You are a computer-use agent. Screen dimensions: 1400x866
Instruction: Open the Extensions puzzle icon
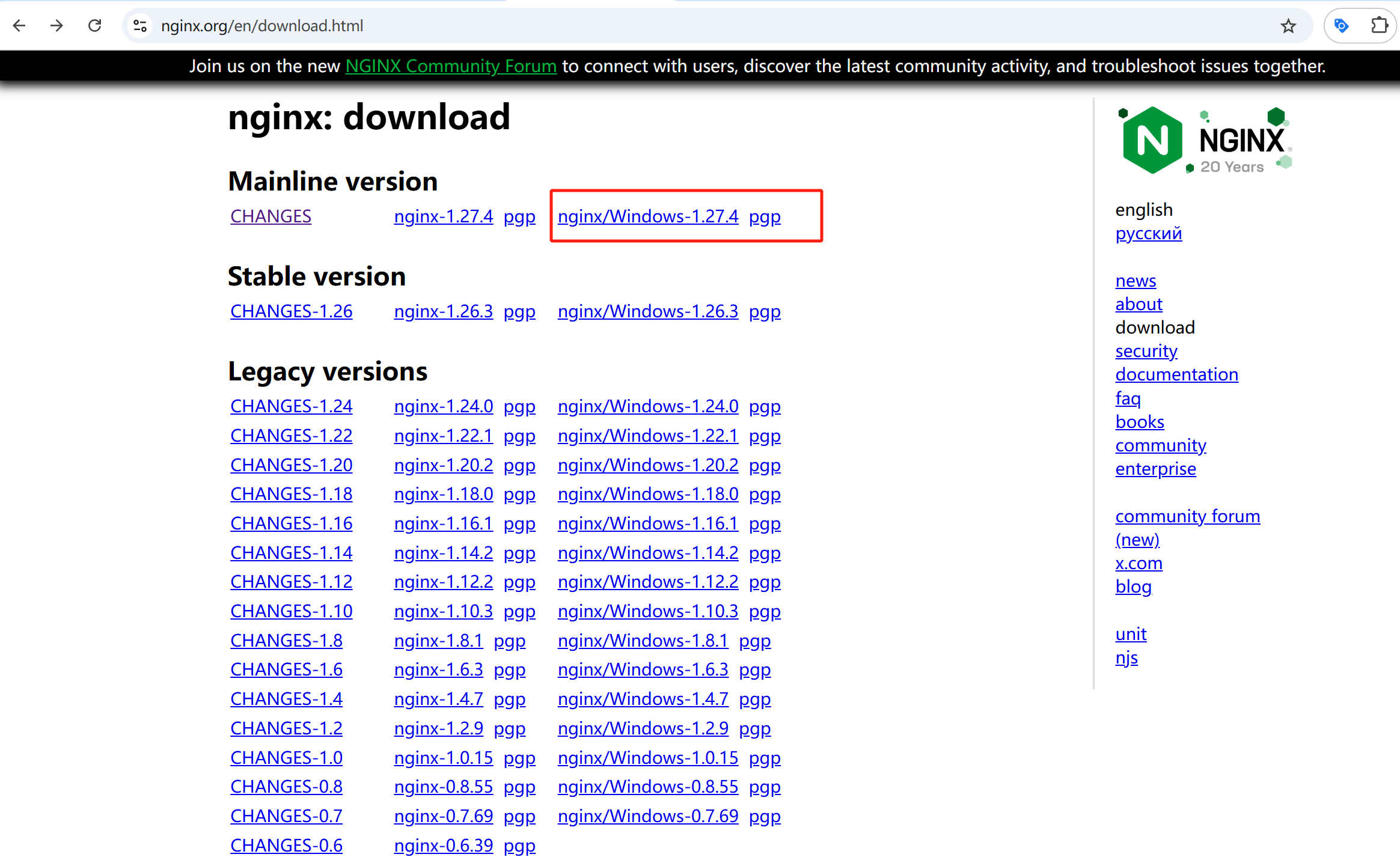pyautogui.click(x=1379, y=26)
